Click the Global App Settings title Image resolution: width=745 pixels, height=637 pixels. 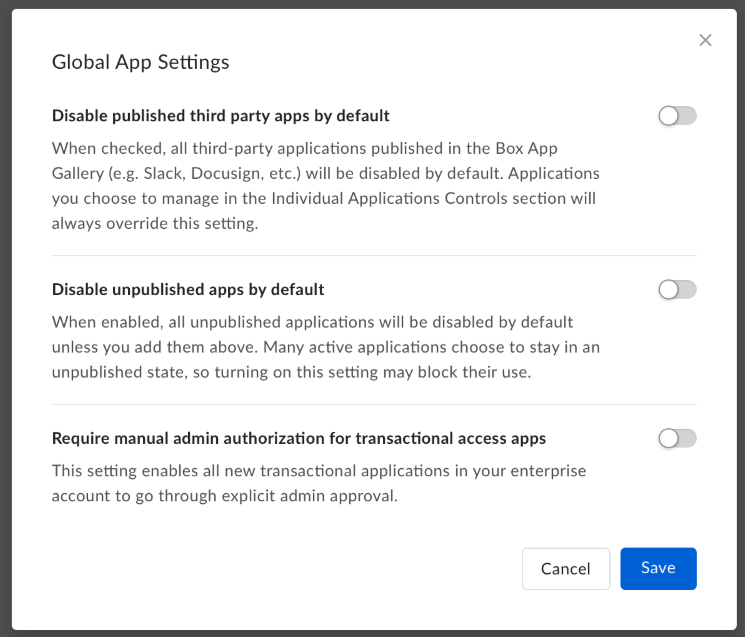click(140, 62)
